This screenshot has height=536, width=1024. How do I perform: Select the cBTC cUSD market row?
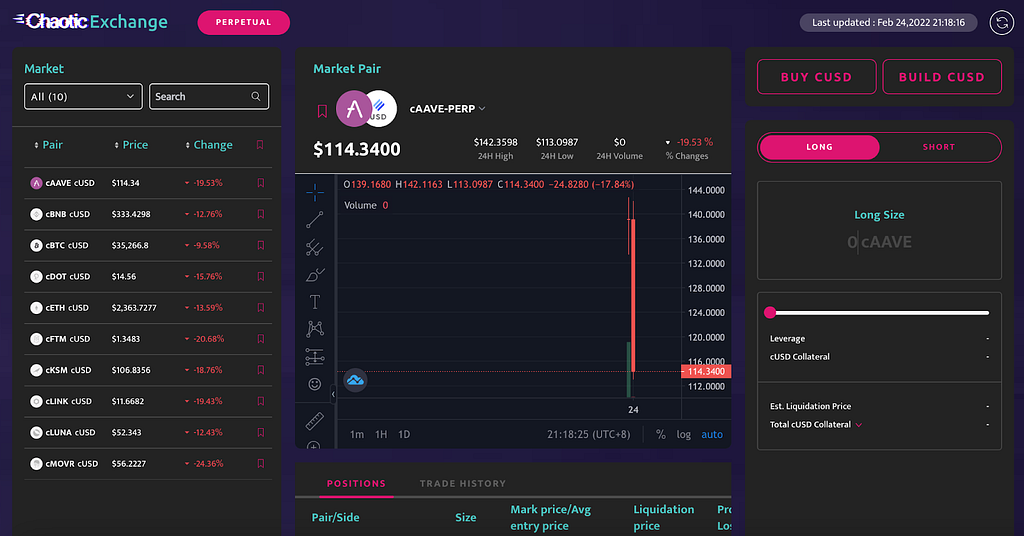148,245
